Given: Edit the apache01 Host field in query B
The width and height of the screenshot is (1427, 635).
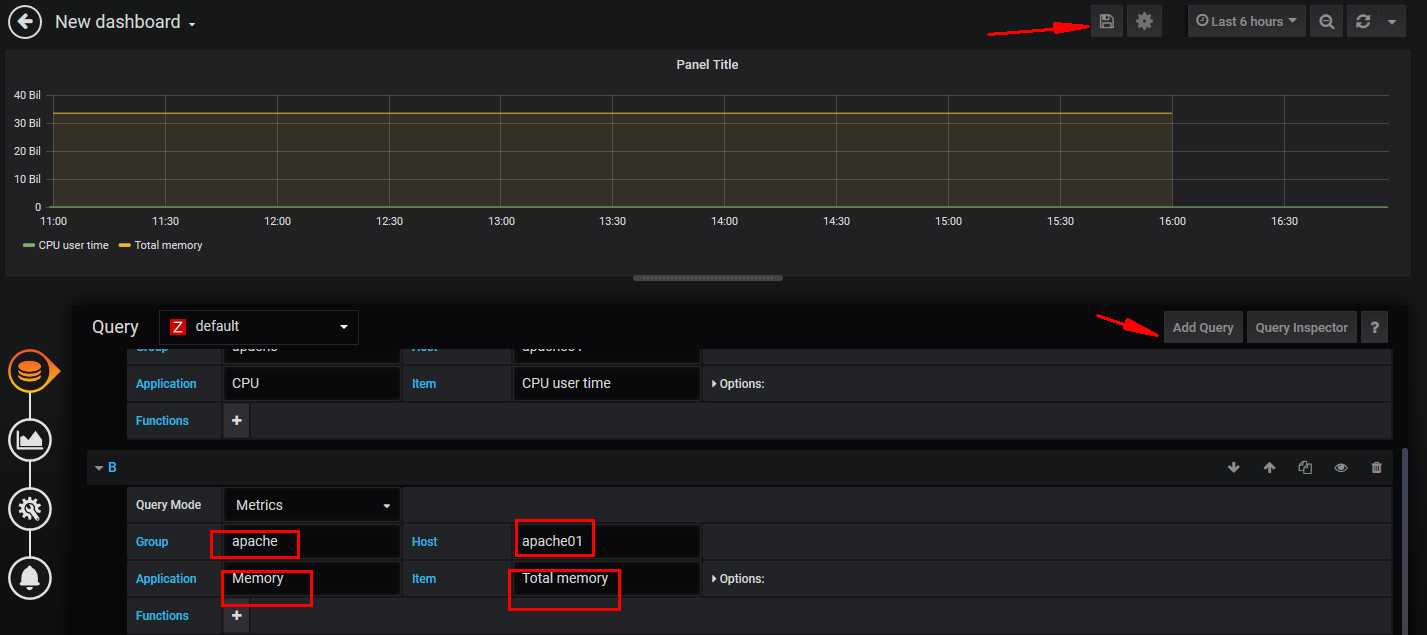Looking at the screenshot, I should click(606, 542).
